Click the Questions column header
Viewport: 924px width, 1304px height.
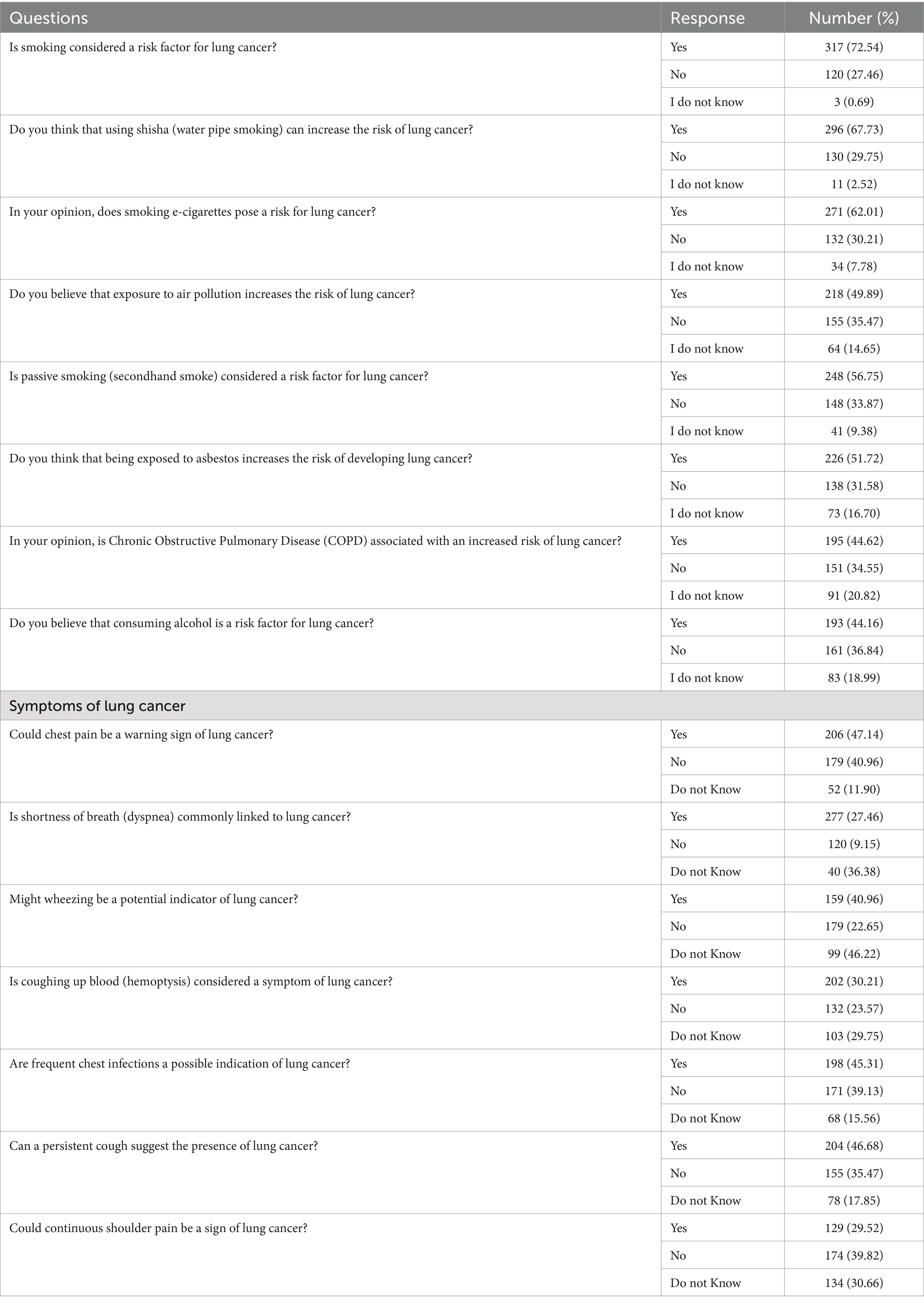click(49, 18)
